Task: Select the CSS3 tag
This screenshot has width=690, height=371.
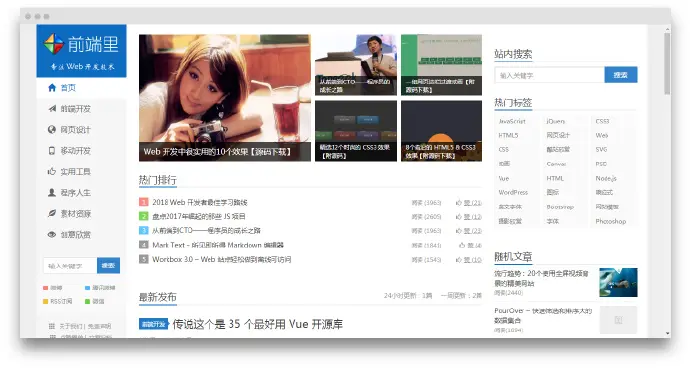Action: tap(602, 121)
